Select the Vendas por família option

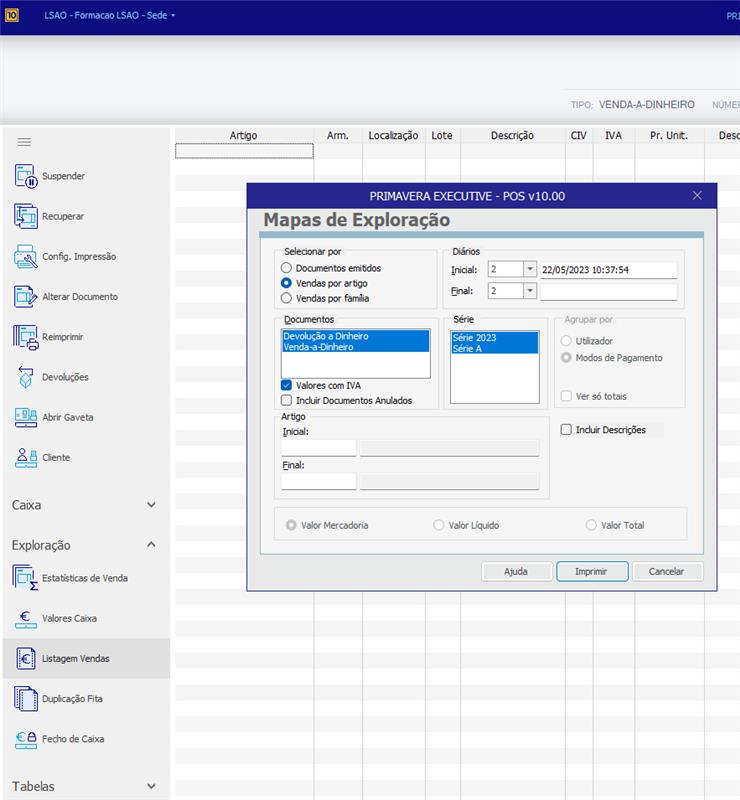[x=287, y=298]
